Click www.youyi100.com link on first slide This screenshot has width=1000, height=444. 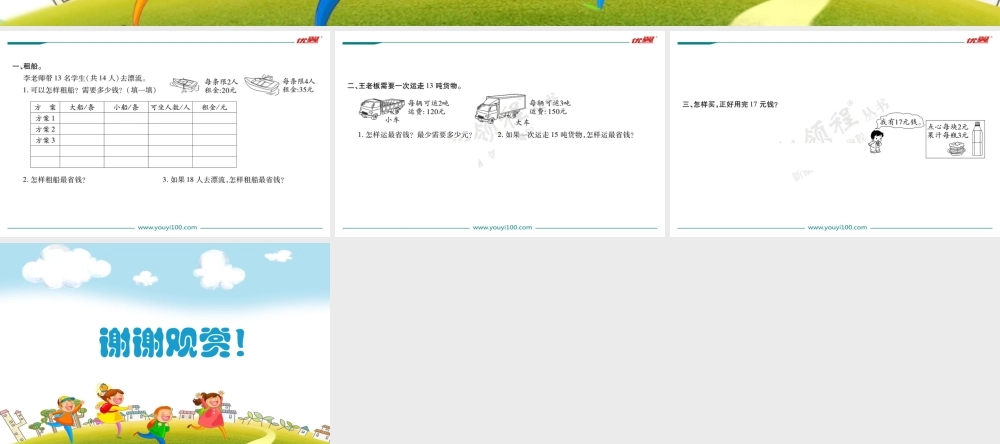click(x=168, y=227)
